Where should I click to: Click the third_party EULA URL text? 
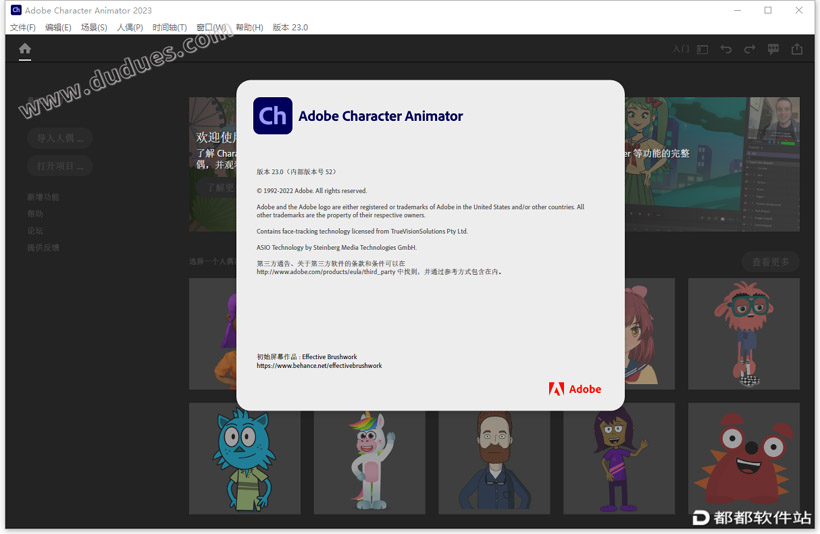click(x=326, y=272)
